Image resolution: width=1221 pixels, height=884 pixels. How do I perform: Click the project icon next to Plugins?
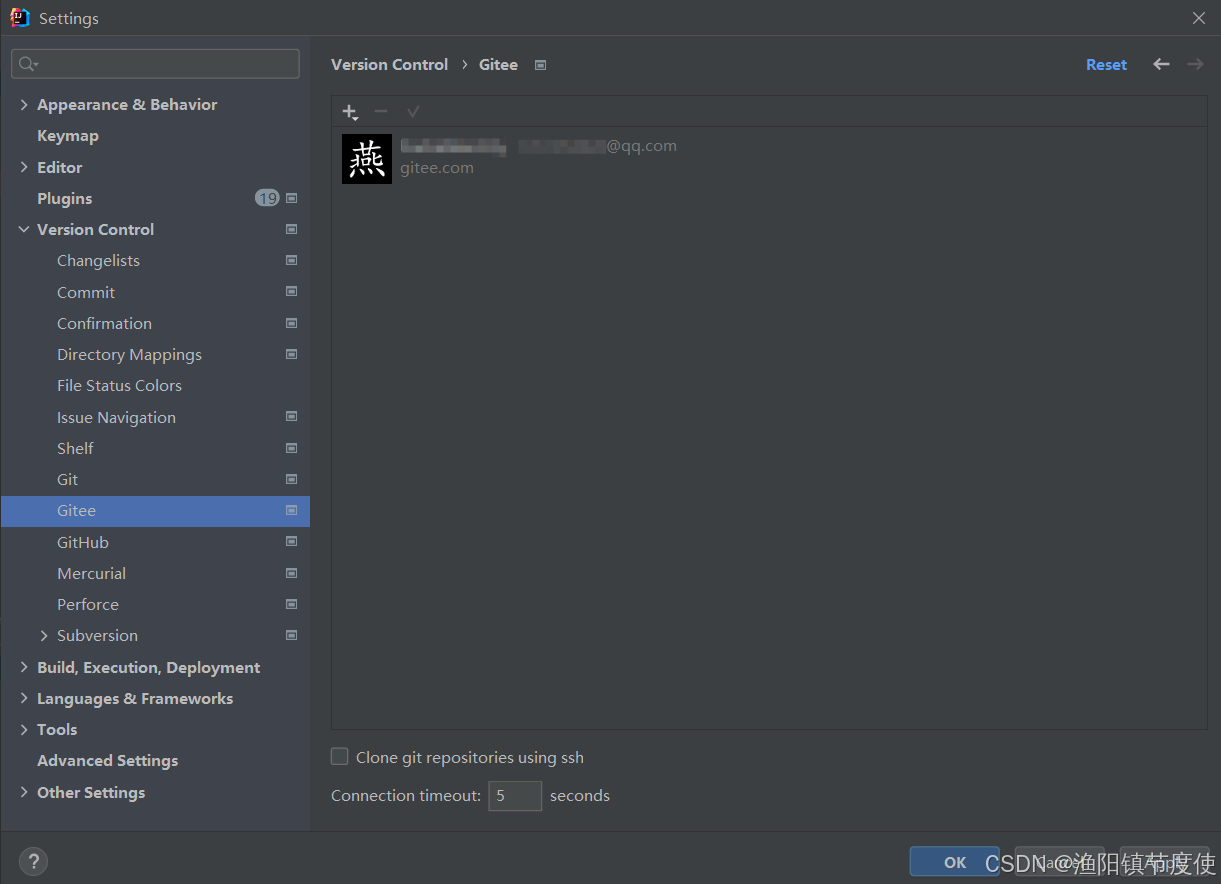[291, 198]
